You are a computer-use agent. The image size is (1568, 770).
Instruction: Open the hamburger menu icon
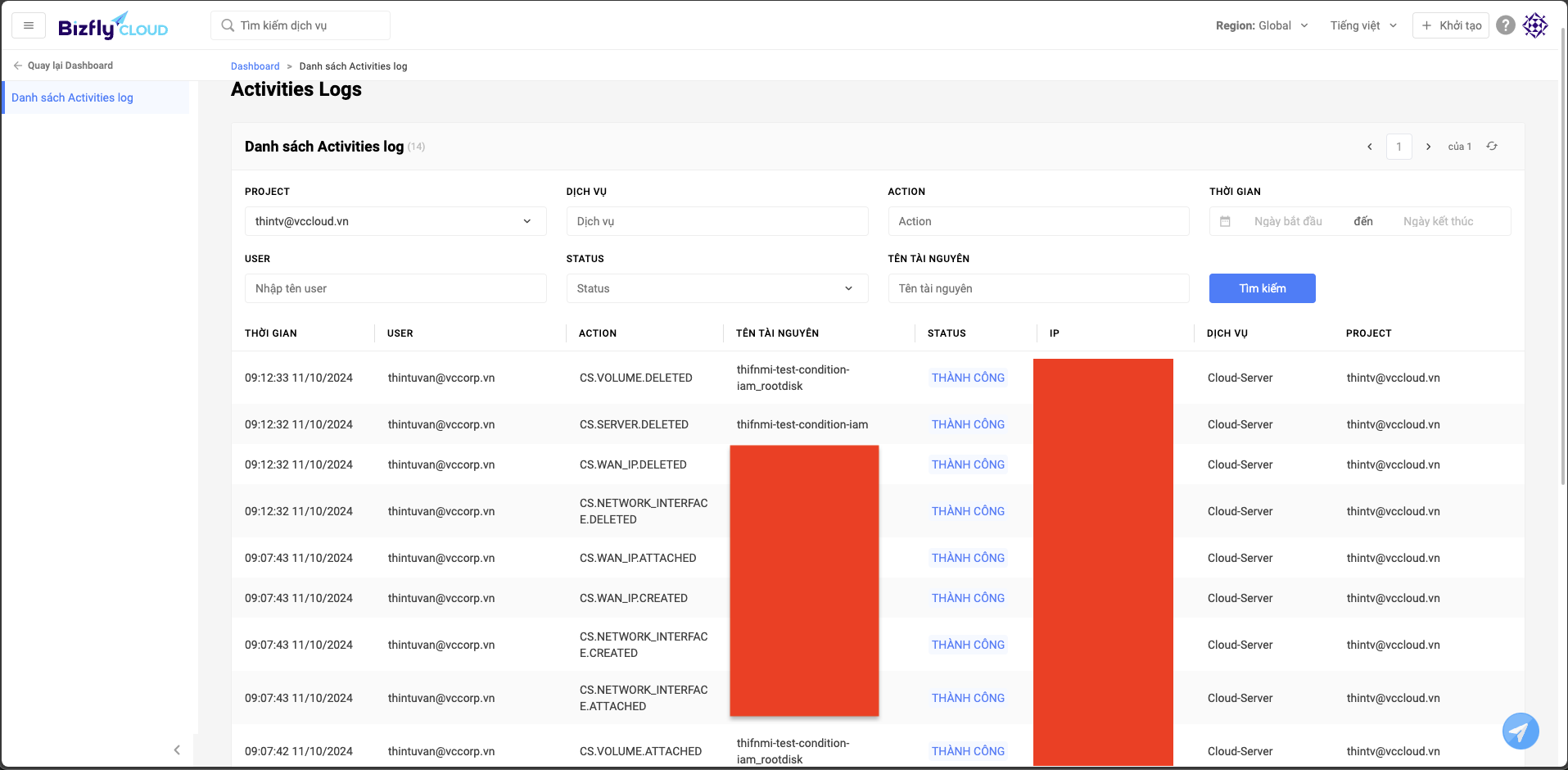pyautogui.click(x=29, y=25)
